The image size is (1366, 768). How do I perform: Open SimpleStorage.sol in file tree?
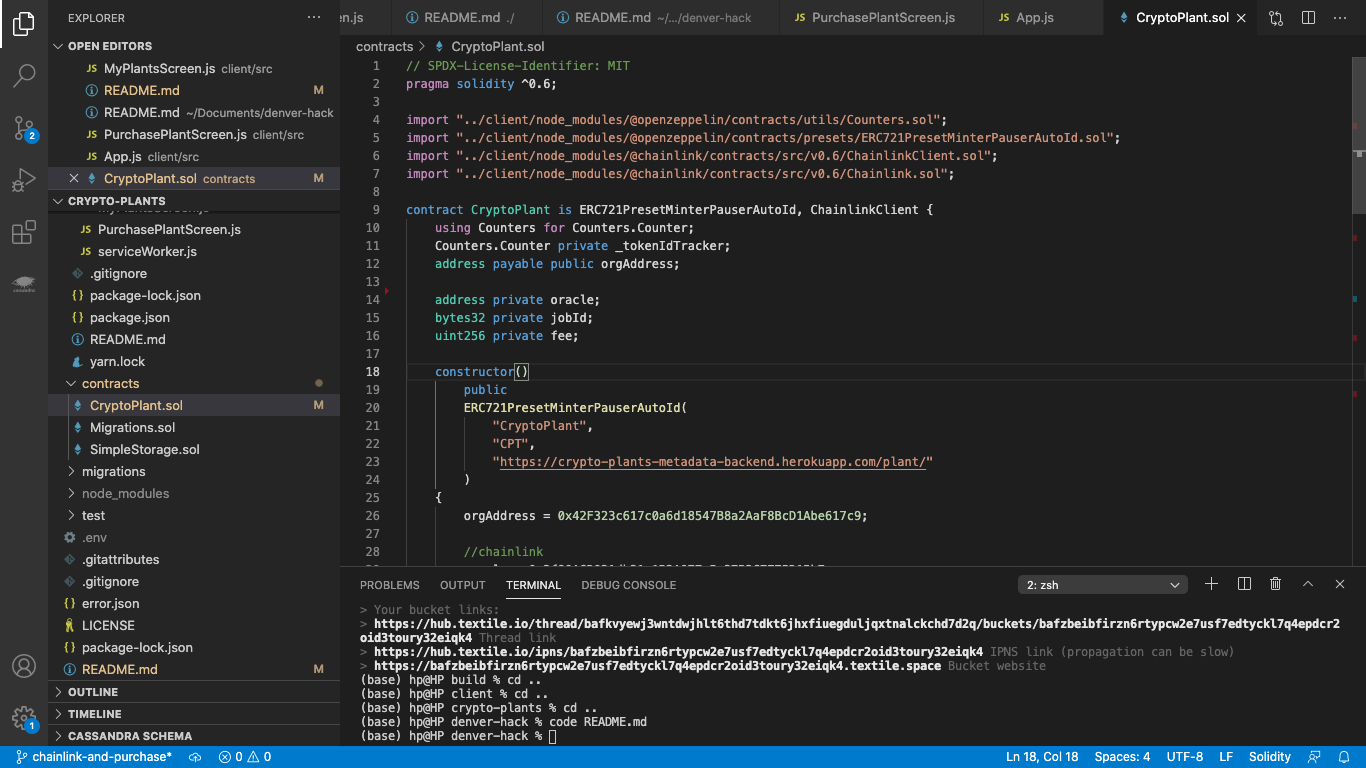(194, 449)
